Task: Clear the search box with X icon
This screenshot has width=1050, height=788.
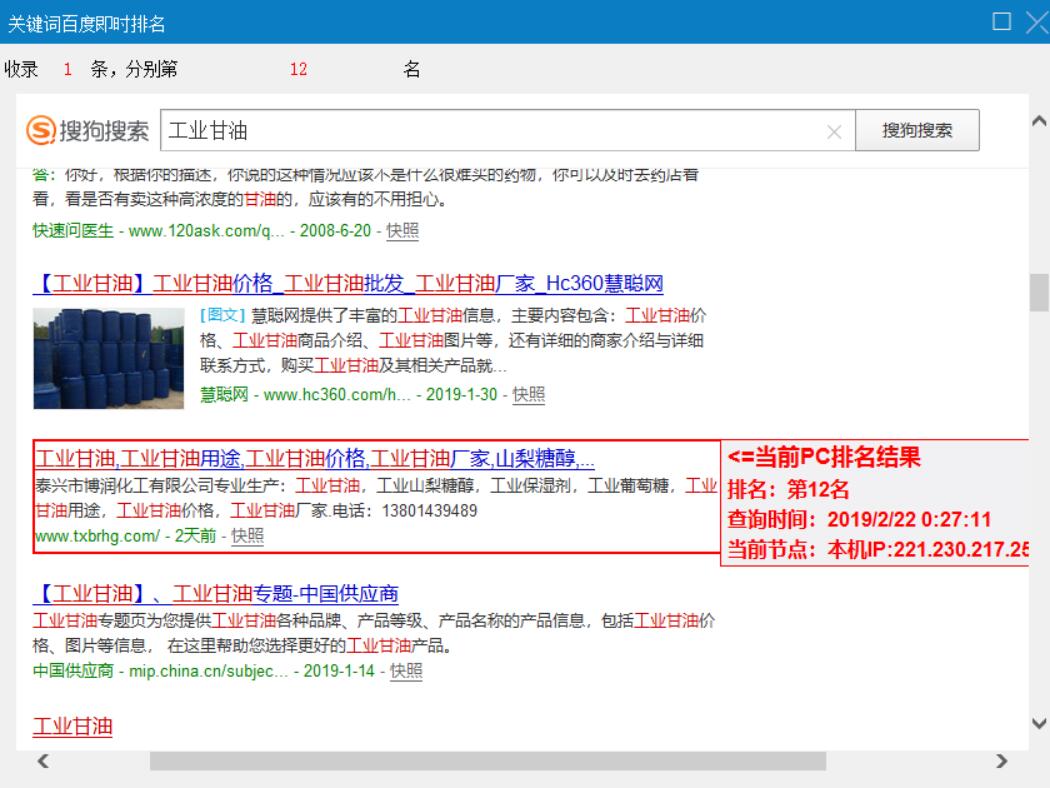Action: (x=834, y=132)
